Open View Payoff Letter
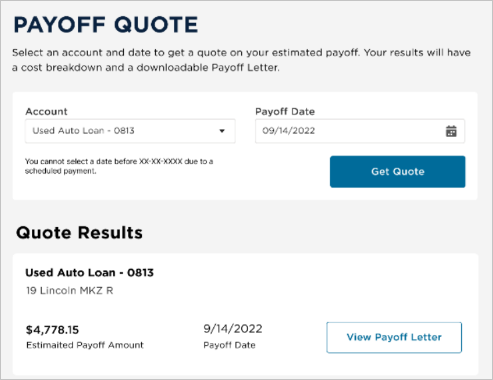The image size is (493, 380). click(394, 337)
